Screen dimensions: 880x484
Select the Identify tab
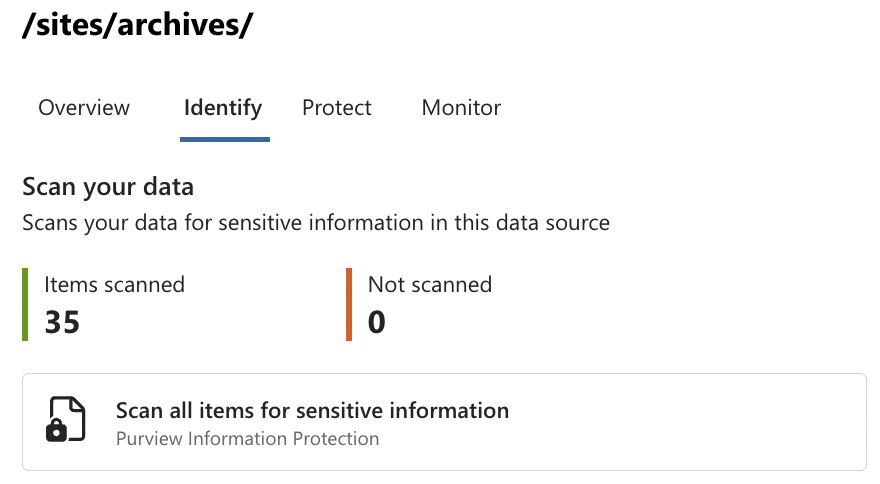click(x=223, y=107)
